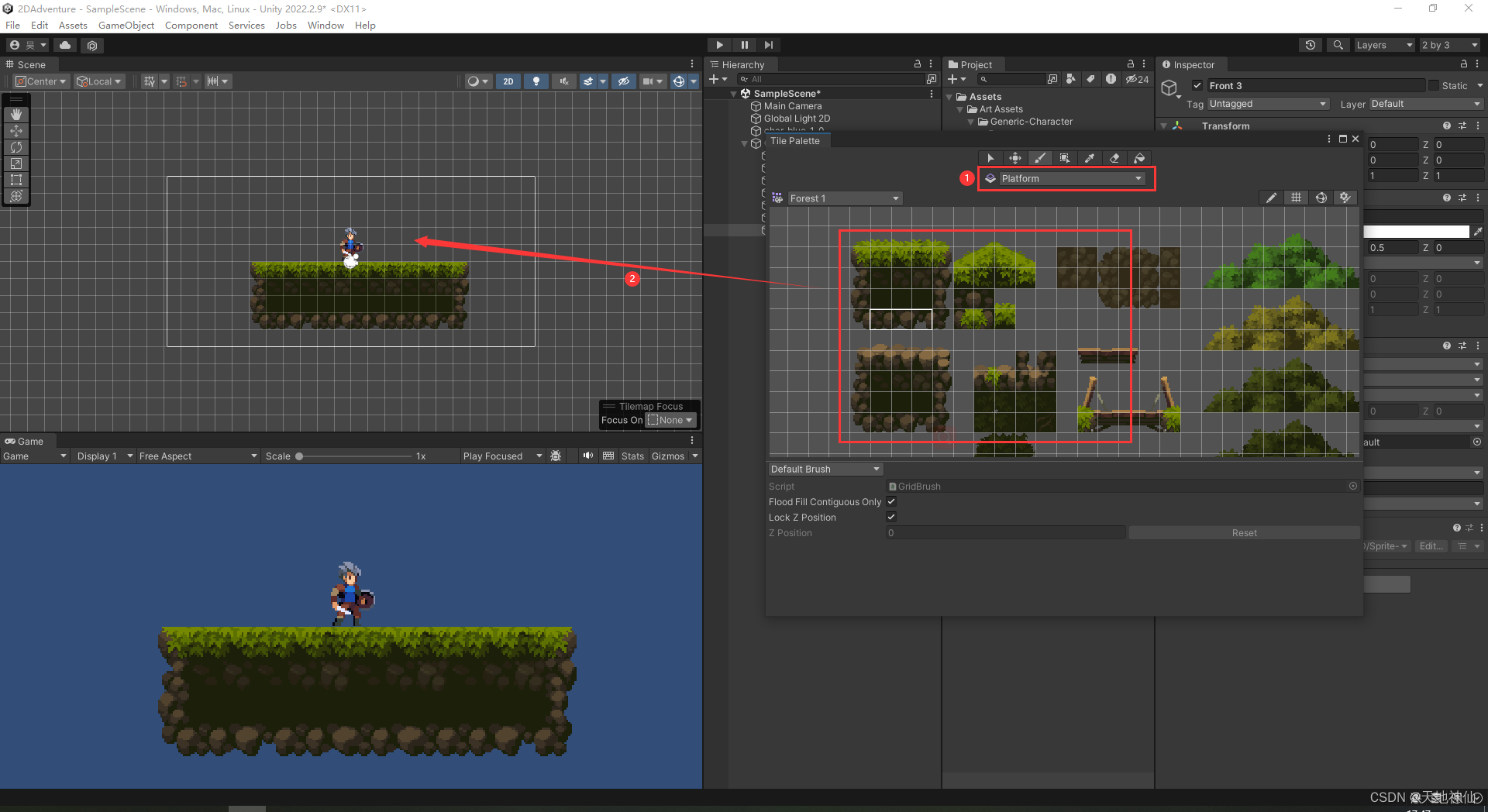Toggle Flood Fill Contiguous Only checkbox
Screen dimensions: 1488x812
[x=891, y=501]
